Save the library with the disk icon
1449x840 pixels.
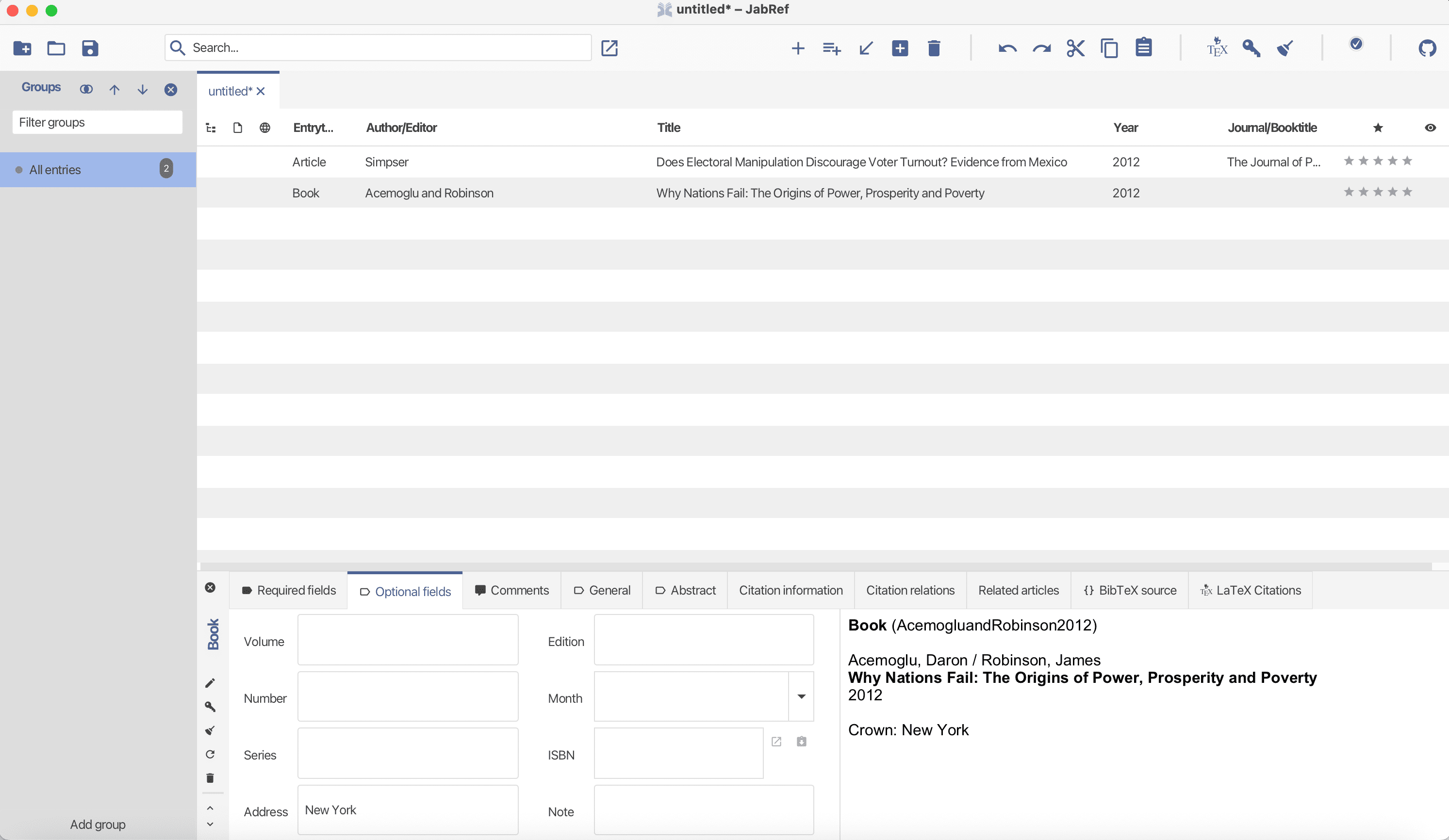[x=90, y=48]
